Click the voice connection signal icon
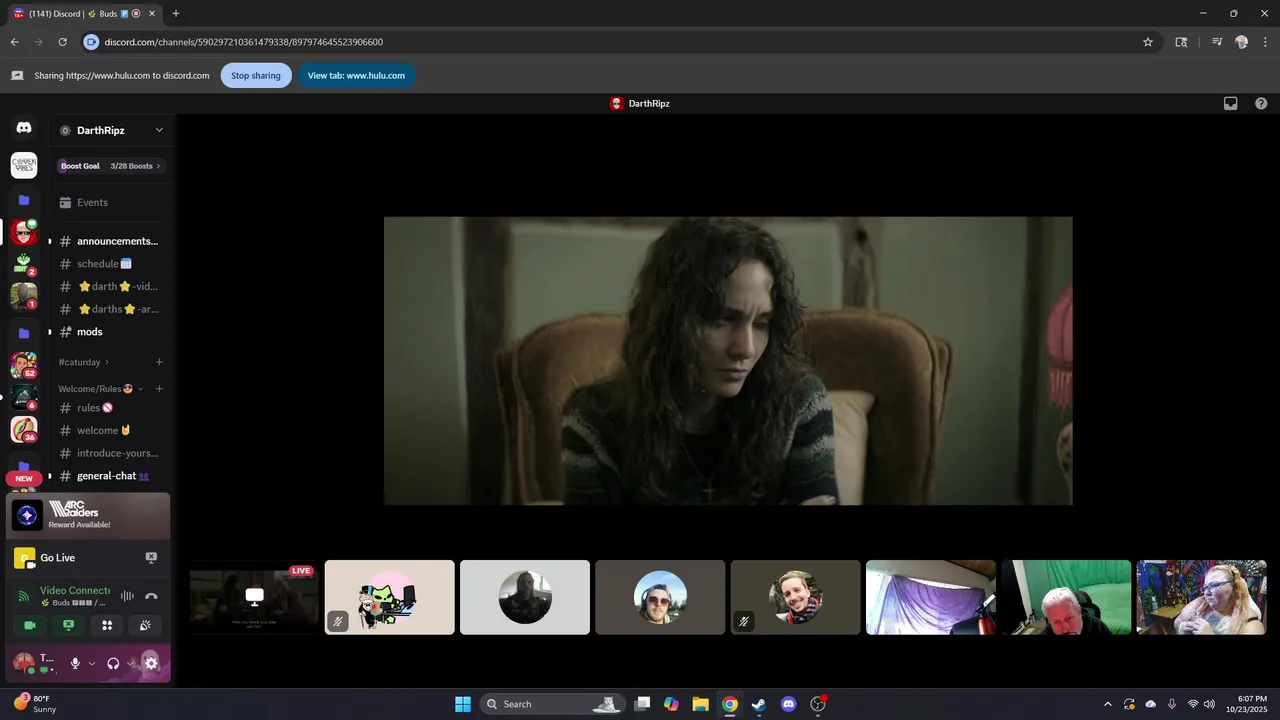 tap(24, 596)
